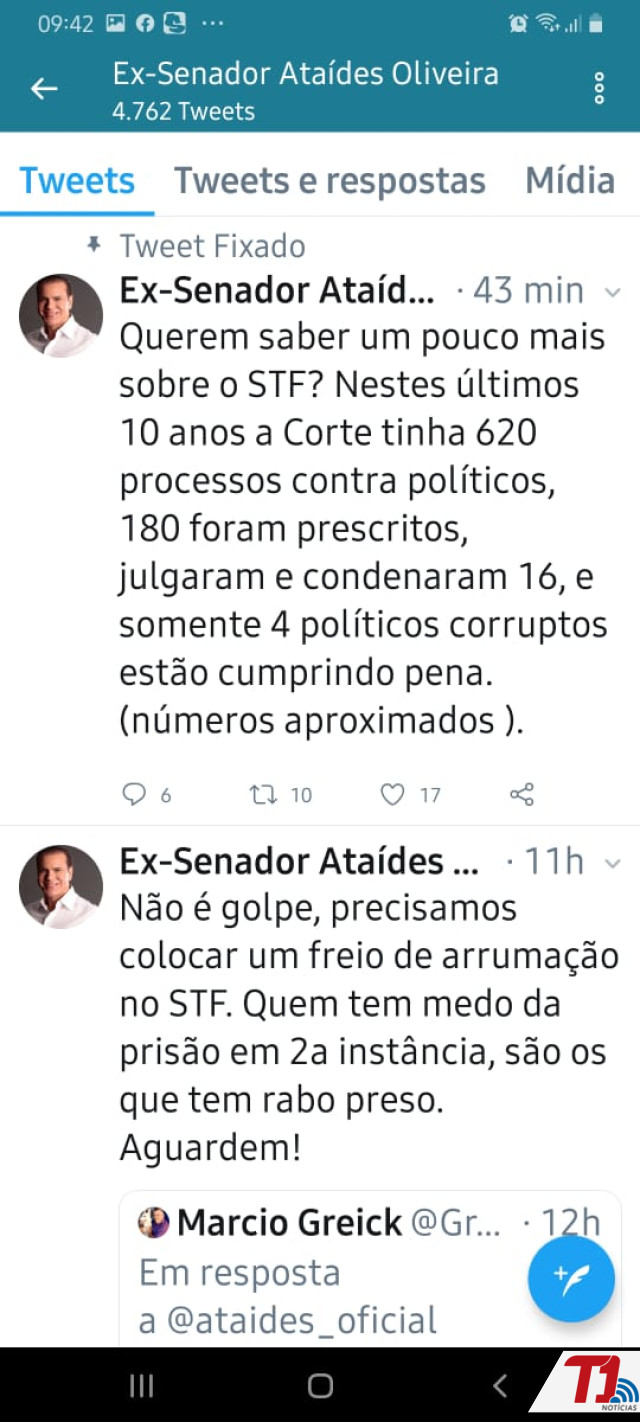
Task: Open Android recent apps button
Action: [x=141, y=1385]
